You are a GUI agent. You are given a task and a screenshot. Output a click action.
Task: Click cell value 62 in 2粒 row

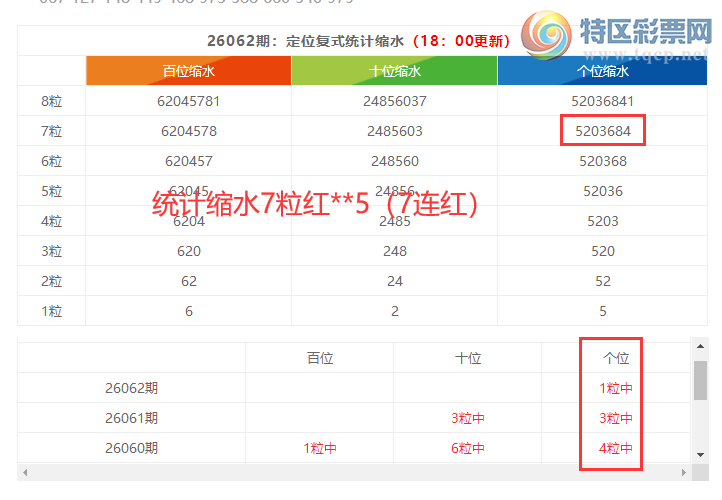tap(189, 281)
